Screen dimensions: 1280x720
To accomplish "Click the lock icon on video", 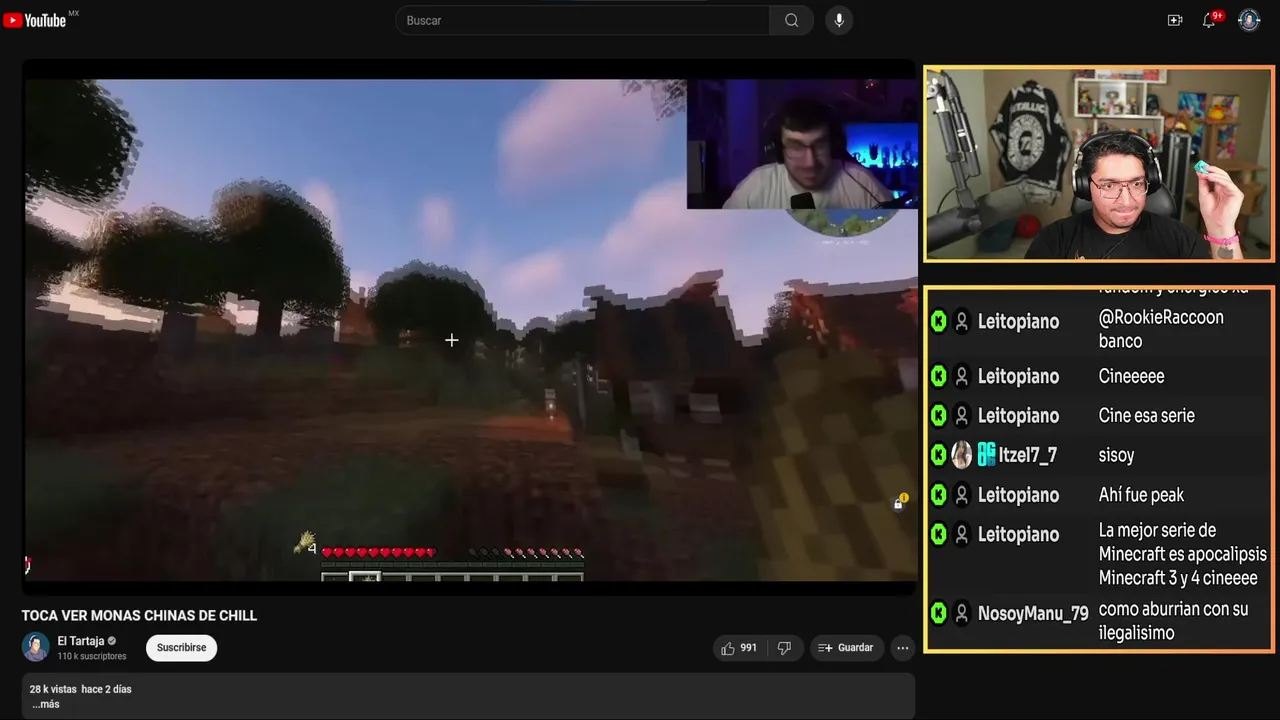I will click(x=899, y=503).
